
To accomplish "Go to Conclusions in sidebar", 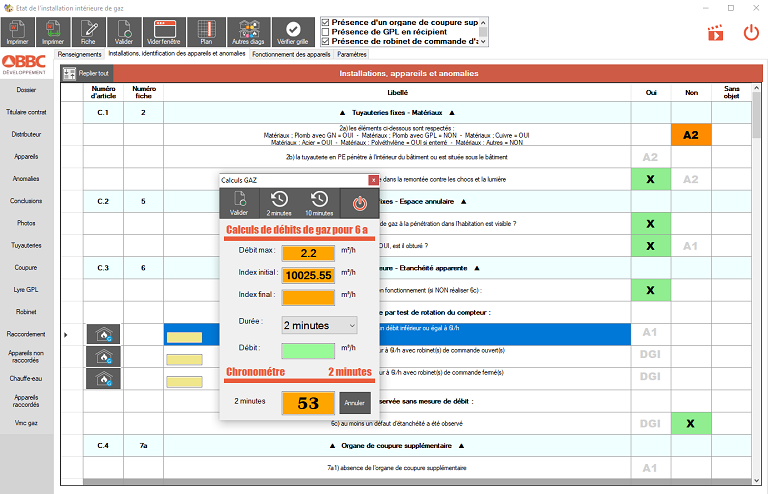I will click(26, 201).
